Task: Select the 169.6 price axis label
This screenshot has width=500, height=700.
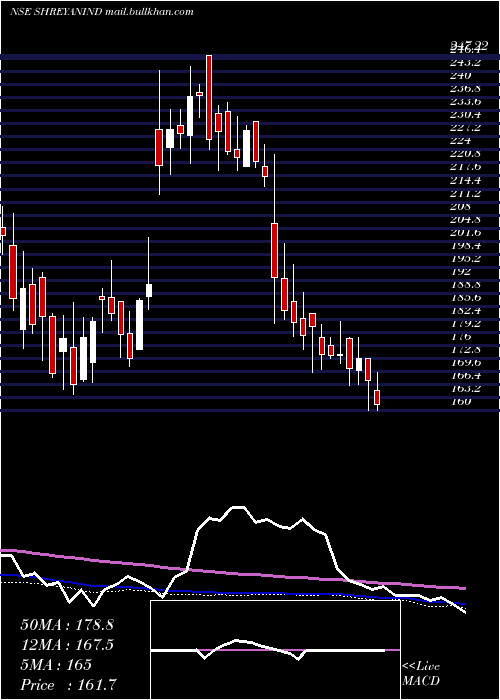Action: pyautogui.click(x=465, y=362)
